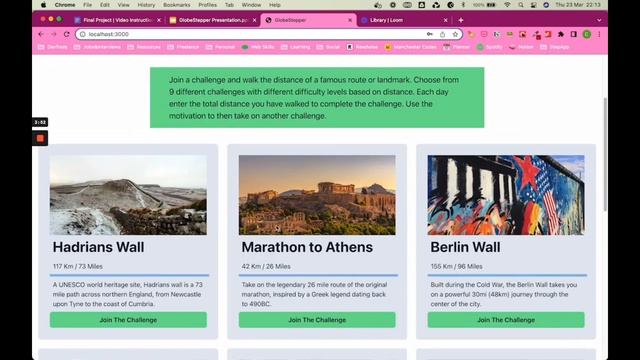
Task: Open the History menu
Action: [x=146, y=5]
